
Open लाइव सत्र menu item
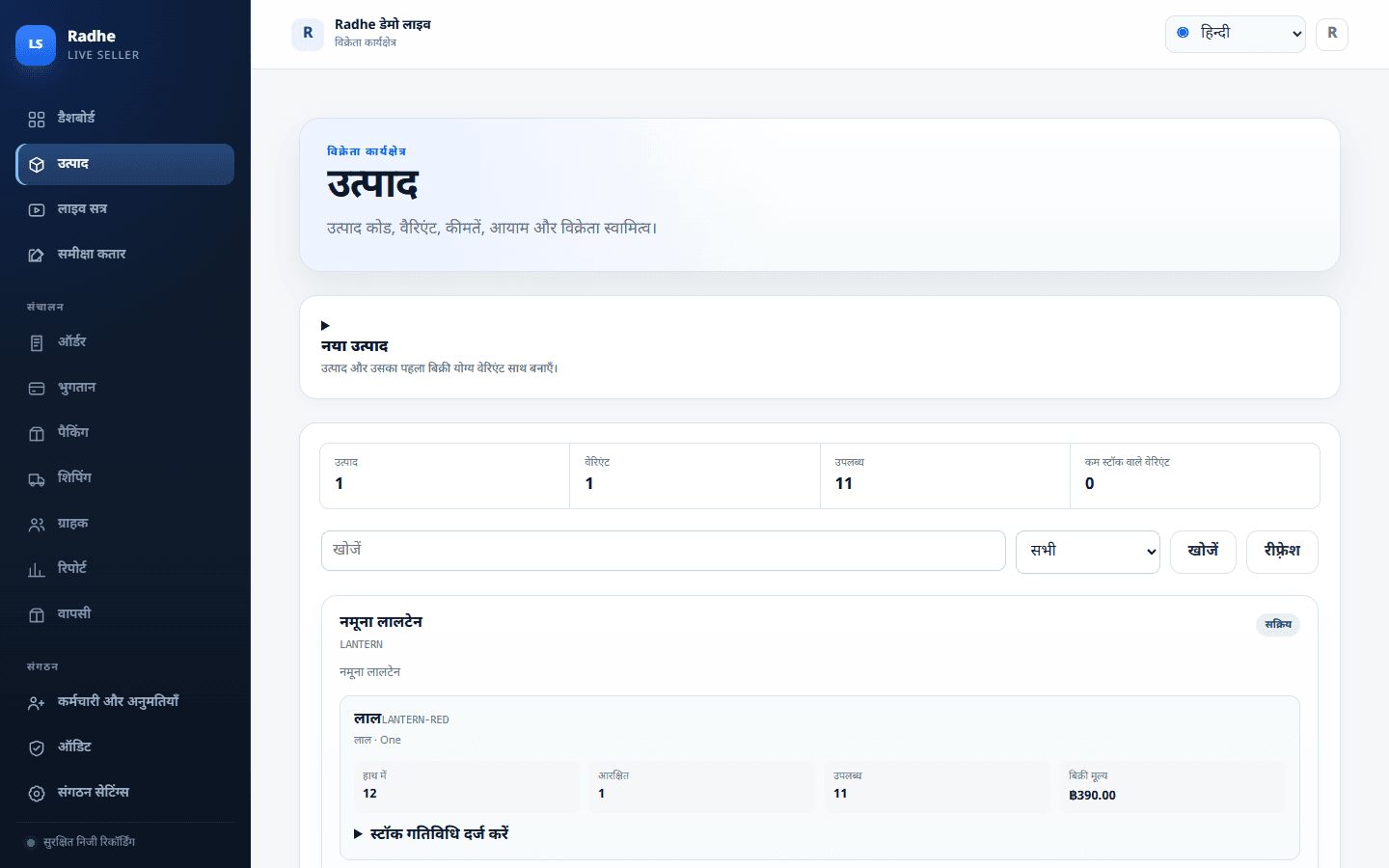tap(125, 209)
